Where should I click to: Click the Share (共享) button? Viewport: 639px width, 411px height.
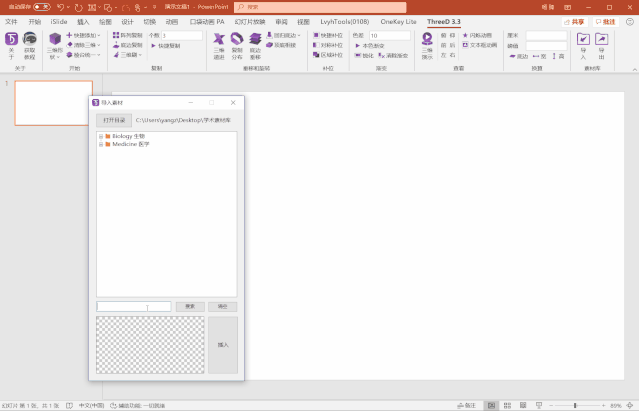[x=574, y=22]
